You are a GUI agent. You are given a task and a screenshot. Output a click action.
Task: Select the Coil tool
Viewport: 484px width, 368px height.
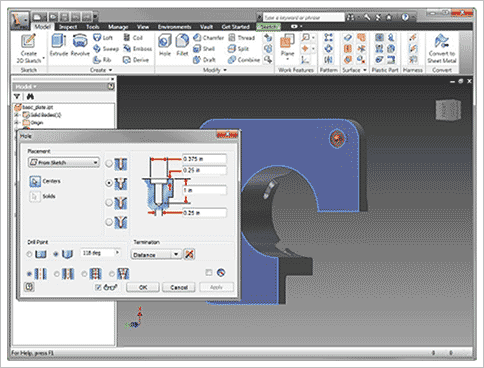[133, 38]
